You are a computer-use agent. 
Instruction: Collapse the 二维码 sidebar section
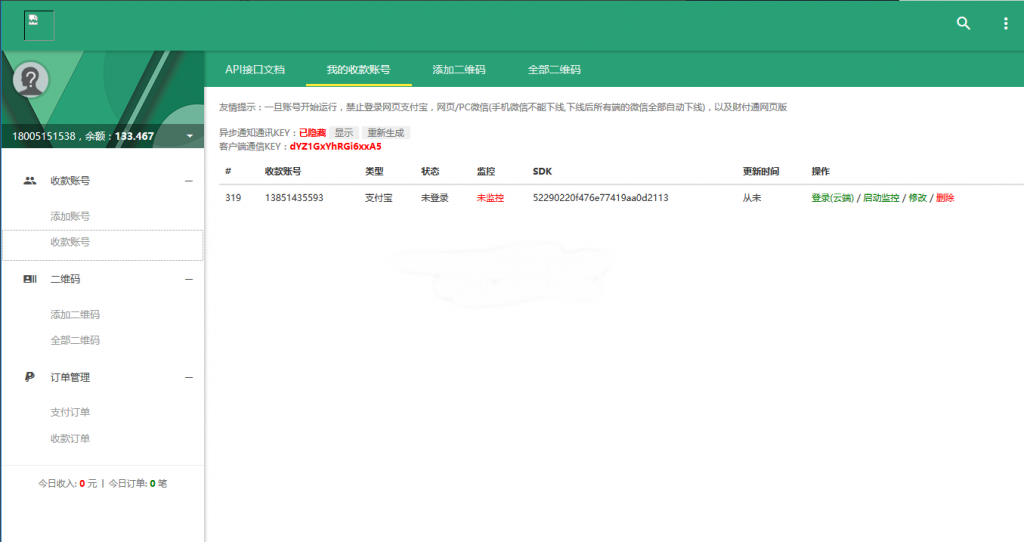(x=189, y=279)
